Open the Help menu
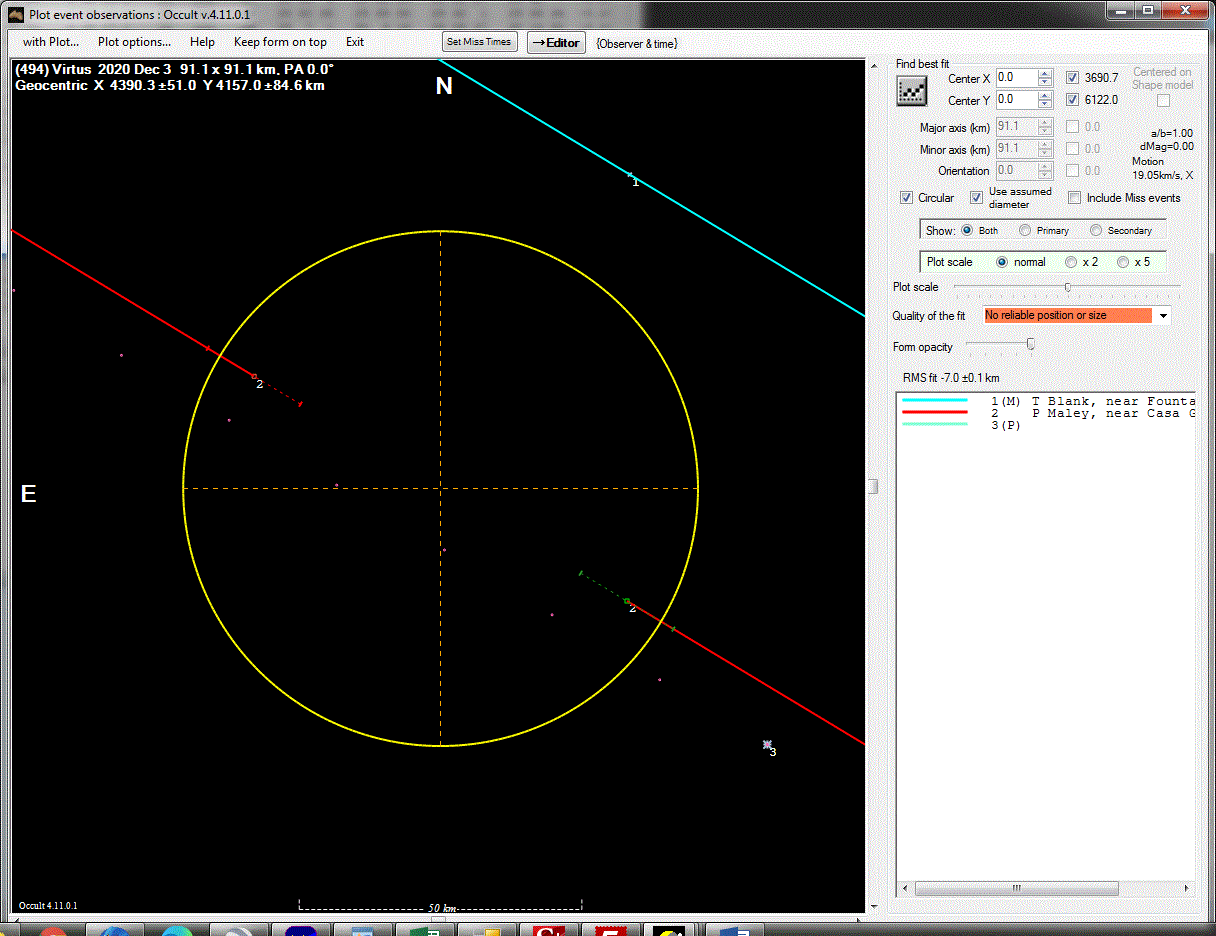This screenshot has width=1216, height=936. (x=202, y=42)
